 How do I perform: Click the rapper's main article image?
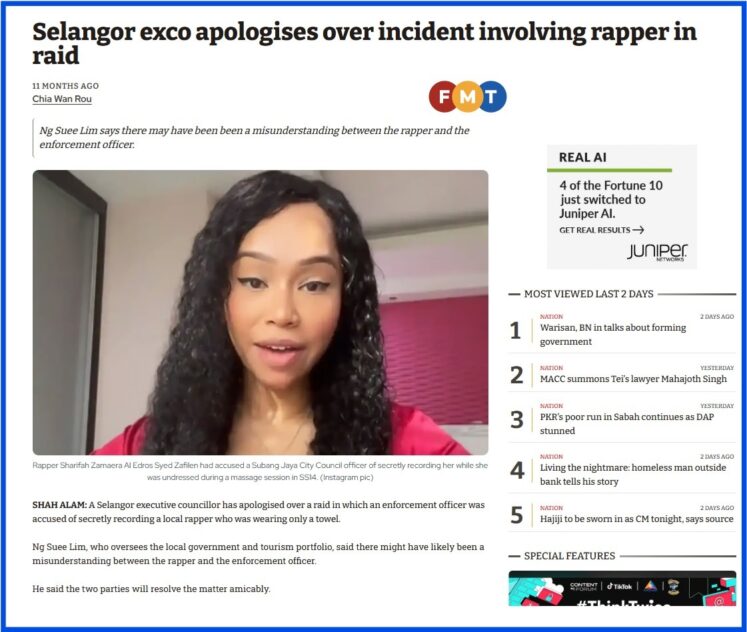(x=260, y=312)
